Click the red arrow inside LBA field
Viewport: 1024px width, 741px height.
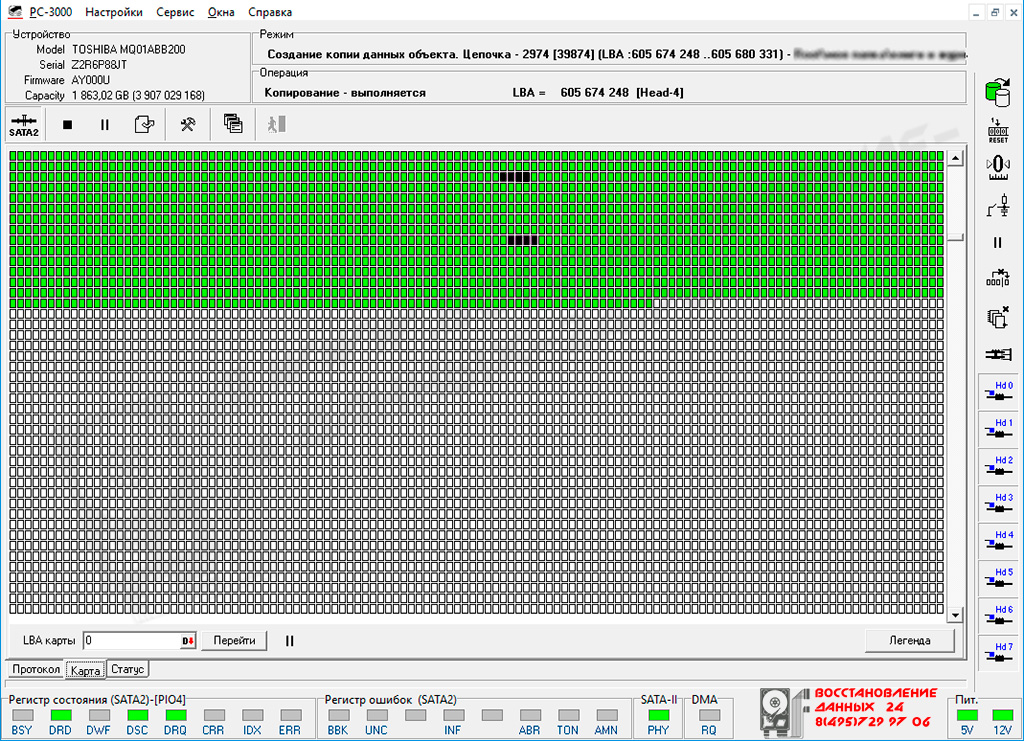[x=188, y=640]
